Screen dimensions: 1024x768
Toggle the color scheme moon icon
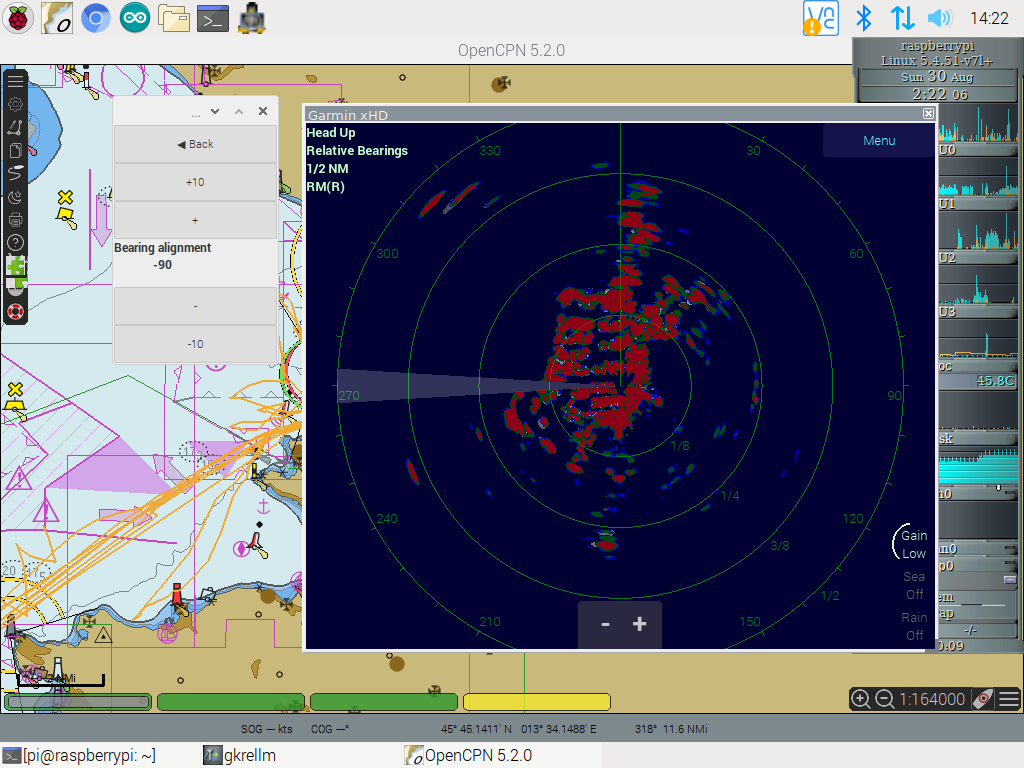click(x=14, y=198)
